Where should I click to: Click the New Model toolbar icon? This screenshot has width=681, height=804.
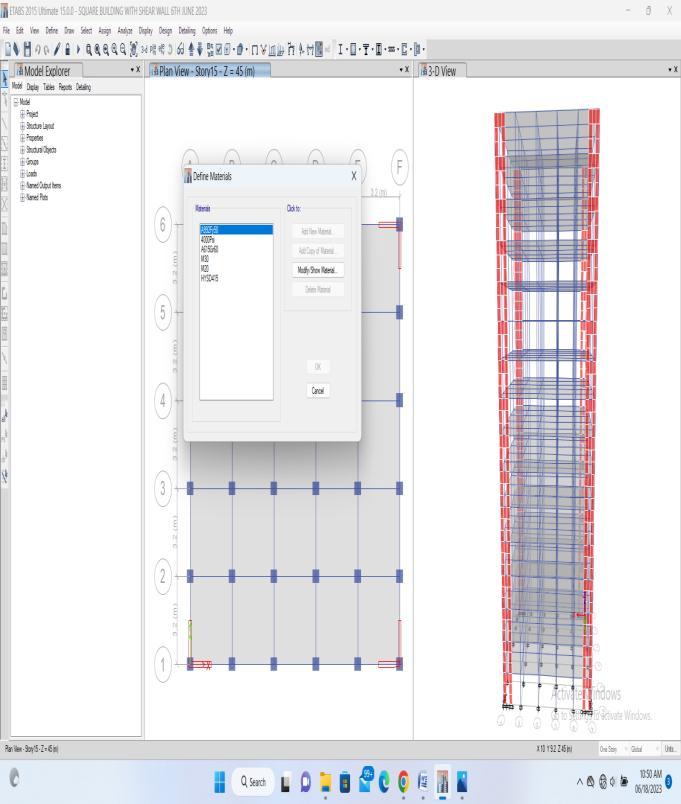[8, 49]
